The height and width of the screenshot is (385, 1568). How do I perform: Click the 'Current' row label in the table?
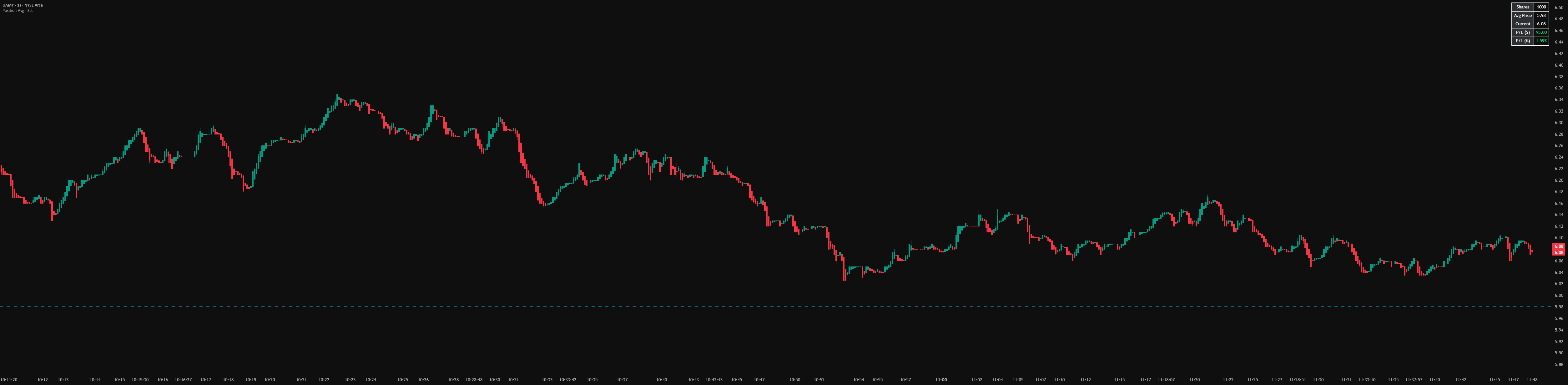point(1522,24)
